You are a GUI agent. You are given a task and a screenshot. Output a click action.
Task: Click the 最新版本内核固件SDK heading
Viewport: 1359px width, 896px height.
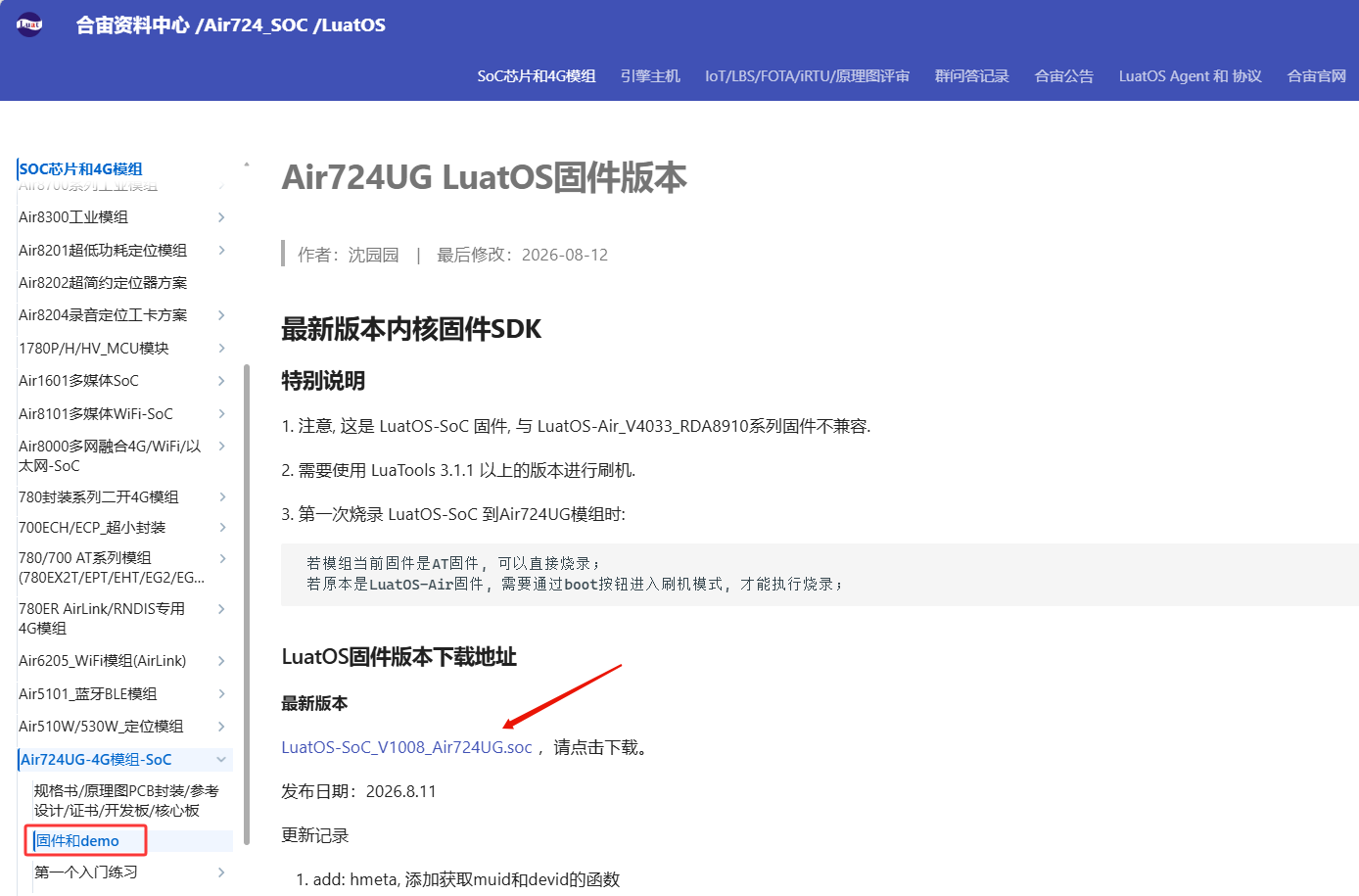pyautogui.click(x=411, y=329)
